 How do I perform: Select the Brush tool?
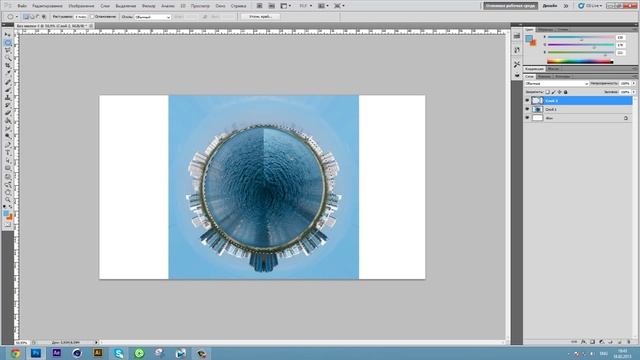point(8,89)
